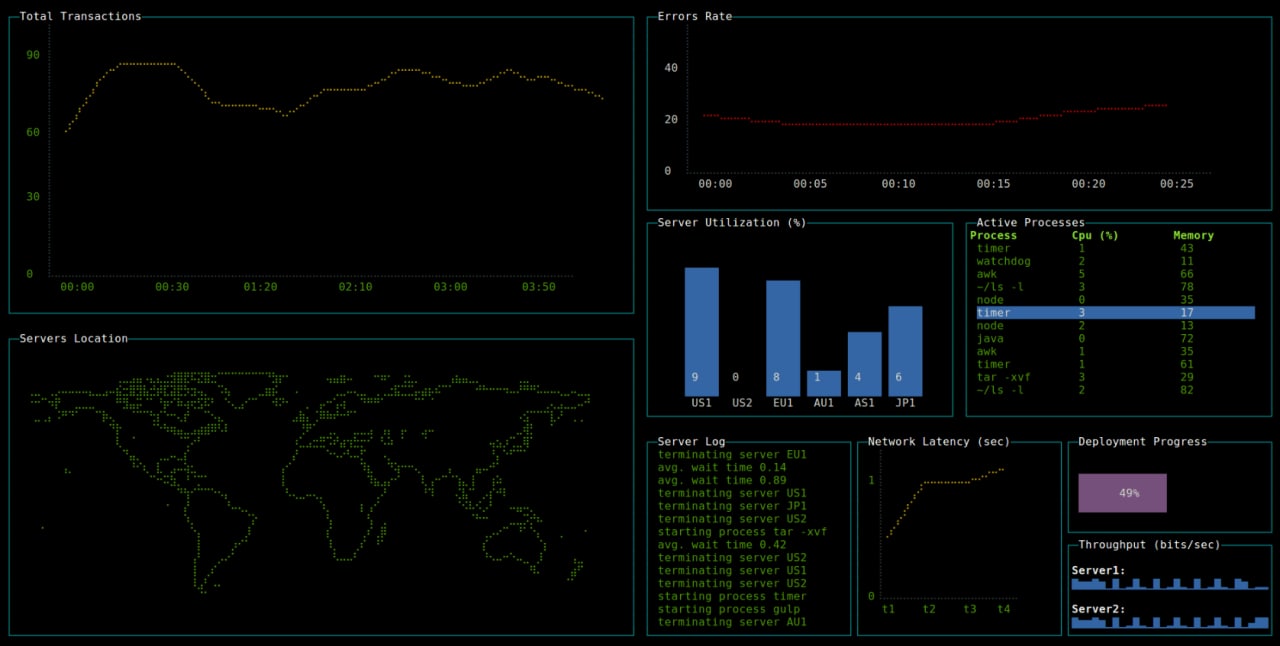Click log entry 'terminating server AU1'

[732, 622]
